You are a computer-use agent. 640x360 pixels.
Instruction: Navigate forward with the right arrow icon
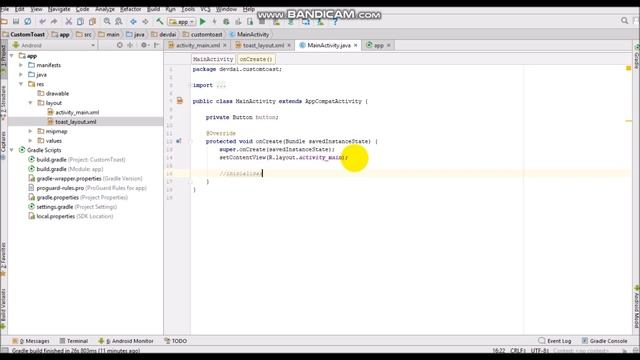click(x=145, y=21)
